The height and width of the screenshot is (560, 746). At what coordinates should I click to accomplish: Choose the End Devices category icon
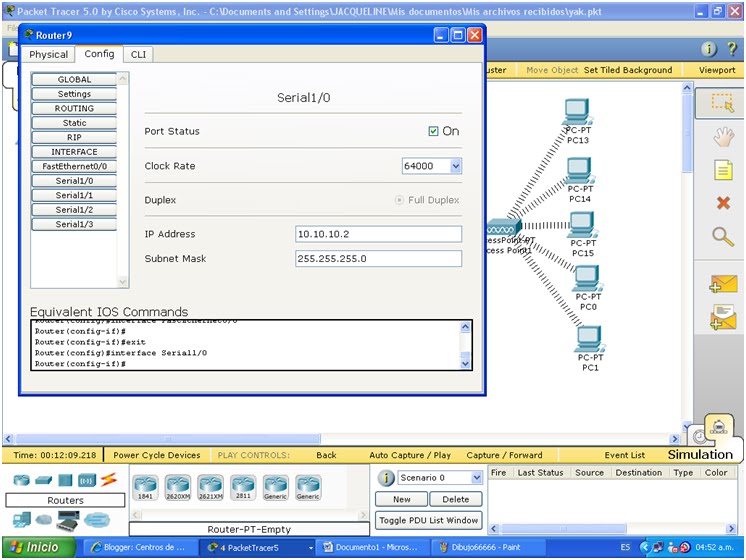pos(22,520)
